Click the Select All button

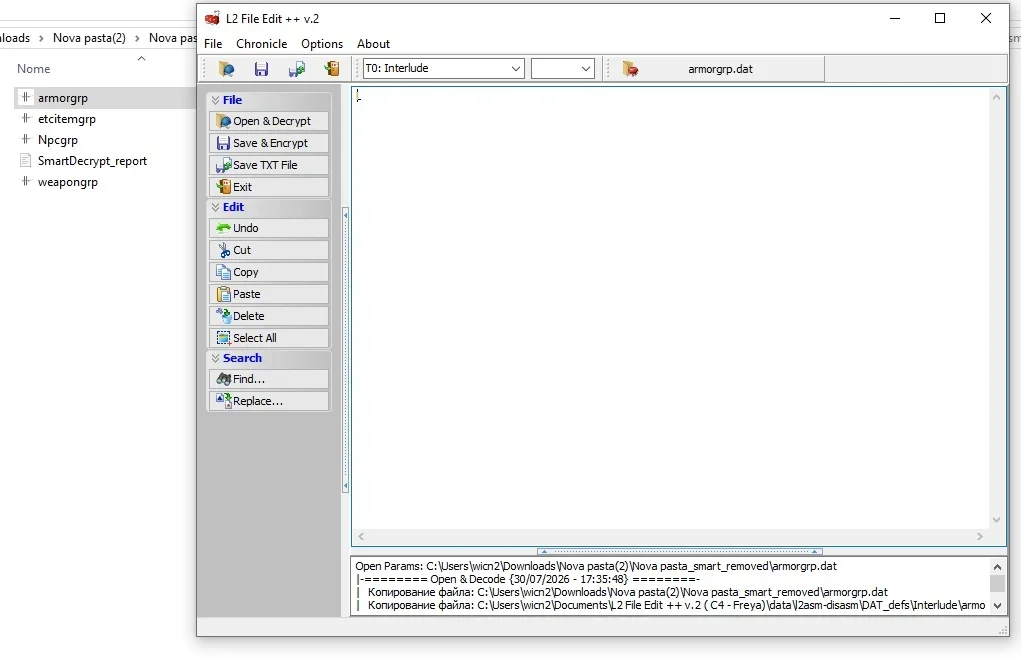coord(269,338)
